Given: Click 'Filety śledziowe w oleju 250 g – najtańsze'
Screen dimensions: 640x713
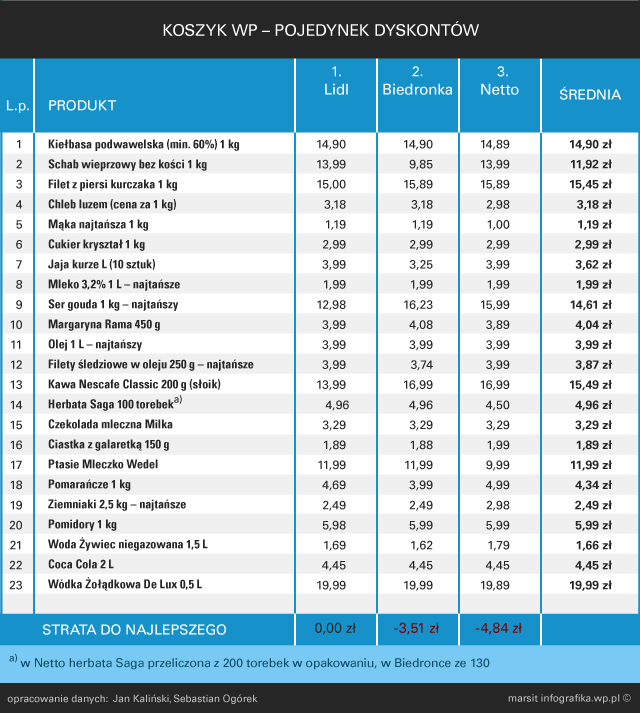Looking at the screenshot, I should [x=151, y=364].
